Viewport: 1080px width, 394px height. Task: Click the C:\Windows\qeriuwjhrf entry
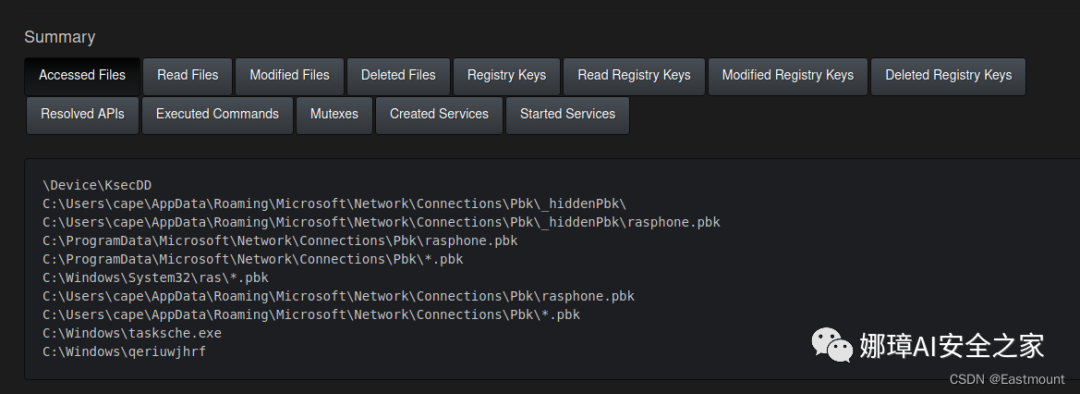click(124, 352)
